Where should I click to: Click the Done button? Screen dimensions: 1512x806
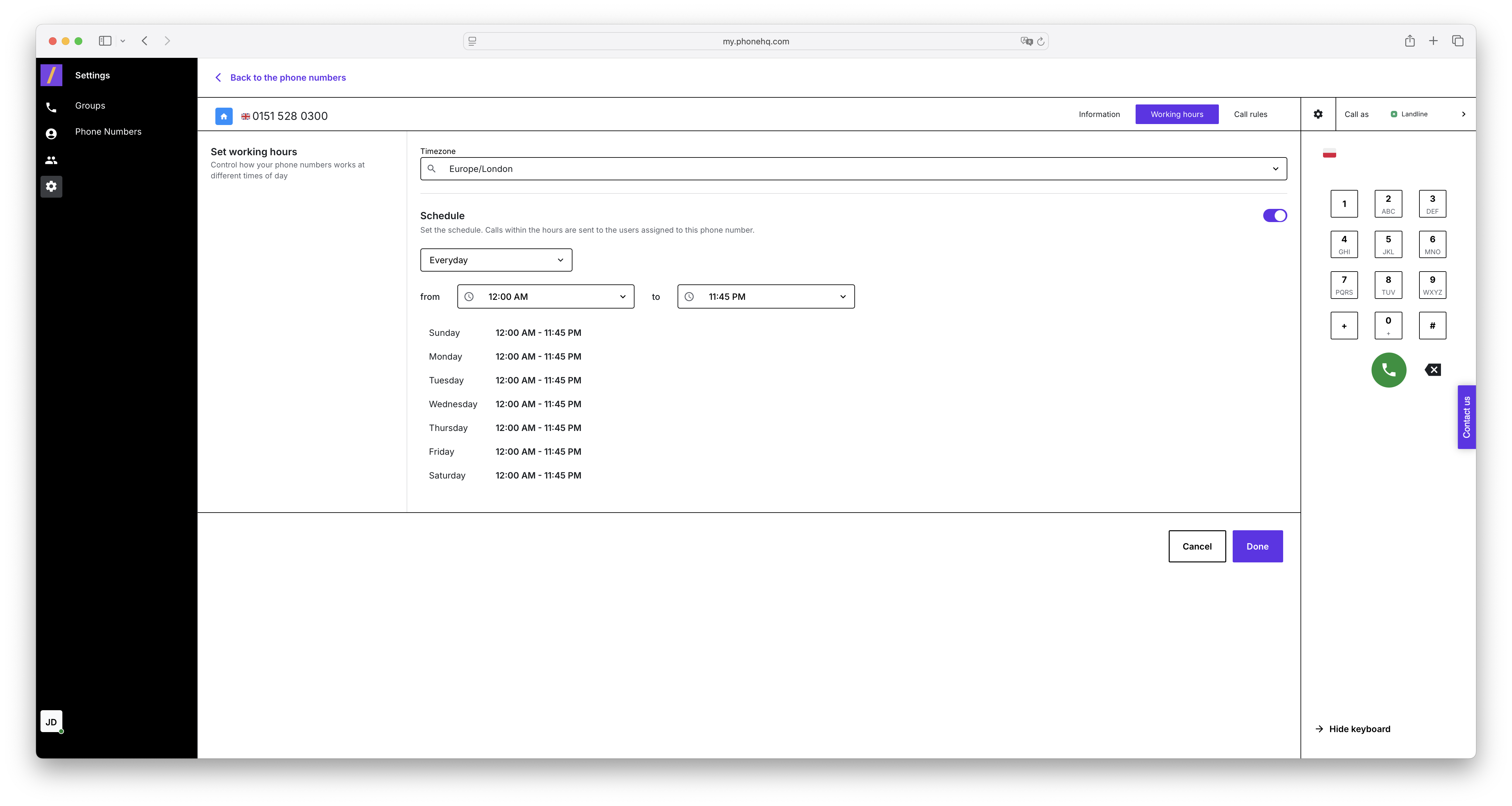pyautogui.click(x=1257, y=547)
